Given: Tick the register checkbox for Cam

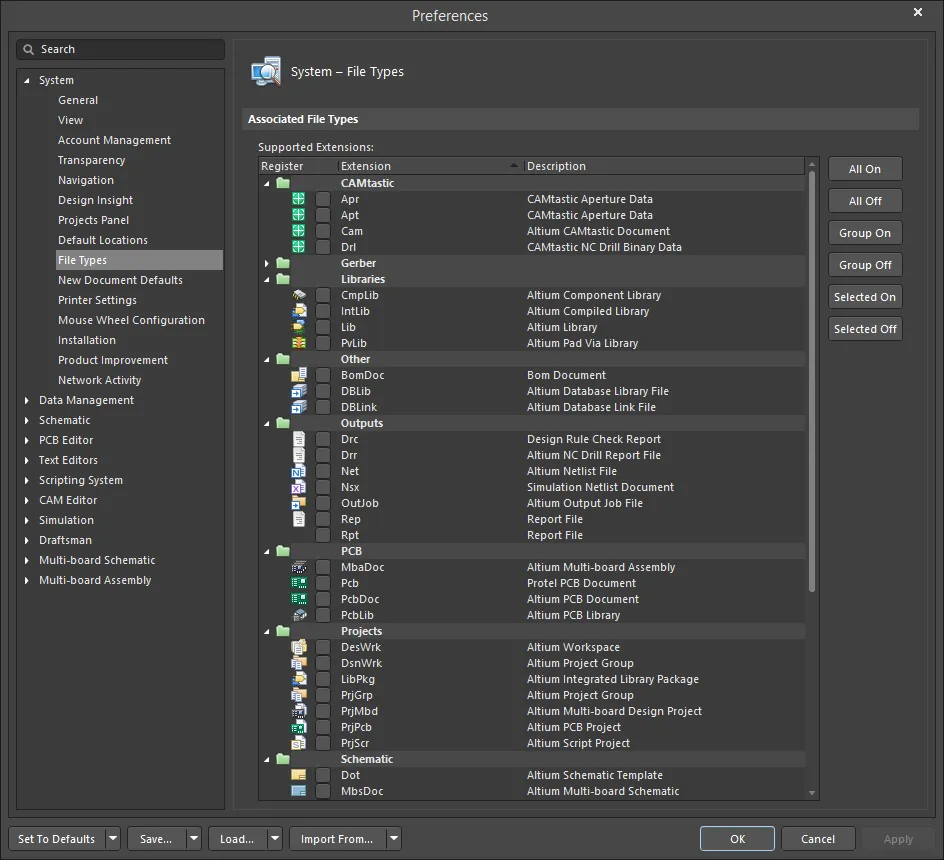Looking at the screenshot, I should point(323,231).
